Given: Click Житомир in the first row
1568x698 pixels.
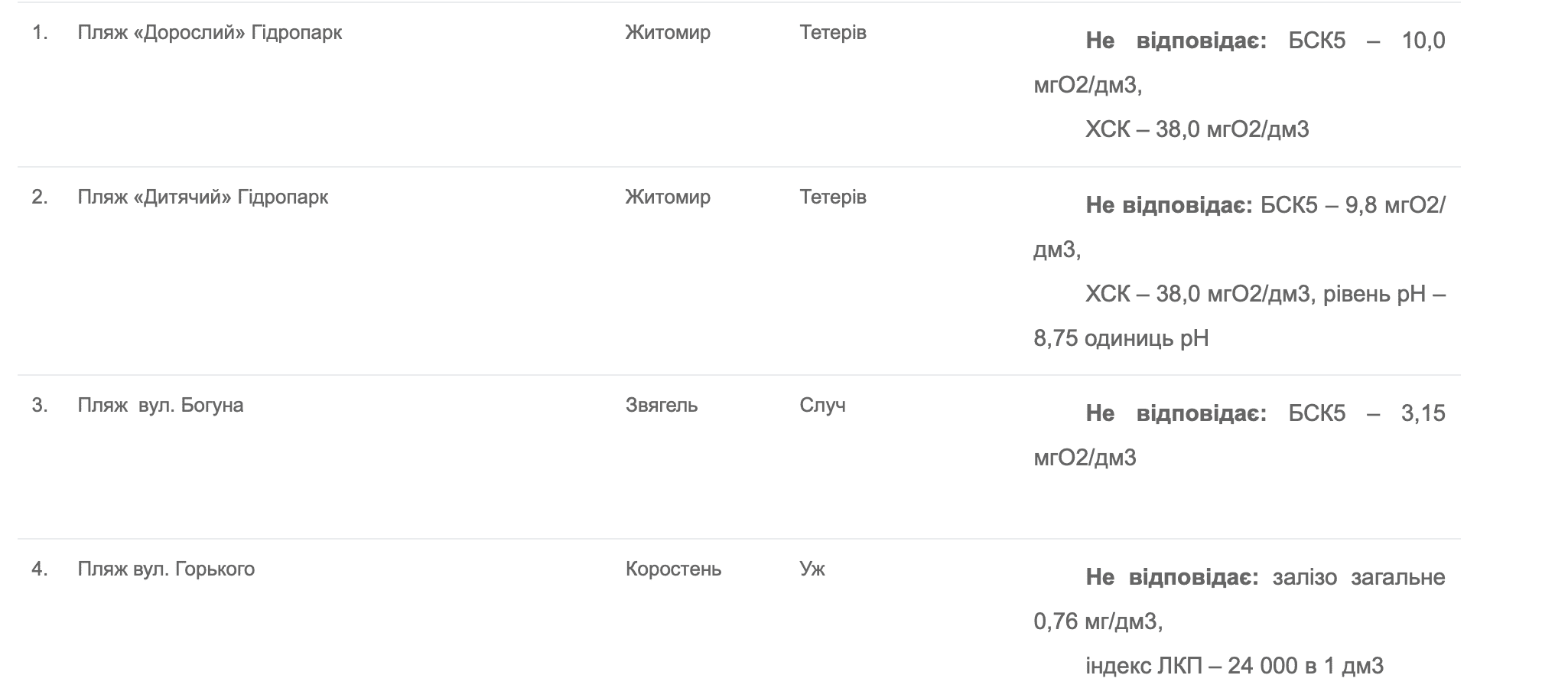Looking at the screenshot, I should (668, 33).
